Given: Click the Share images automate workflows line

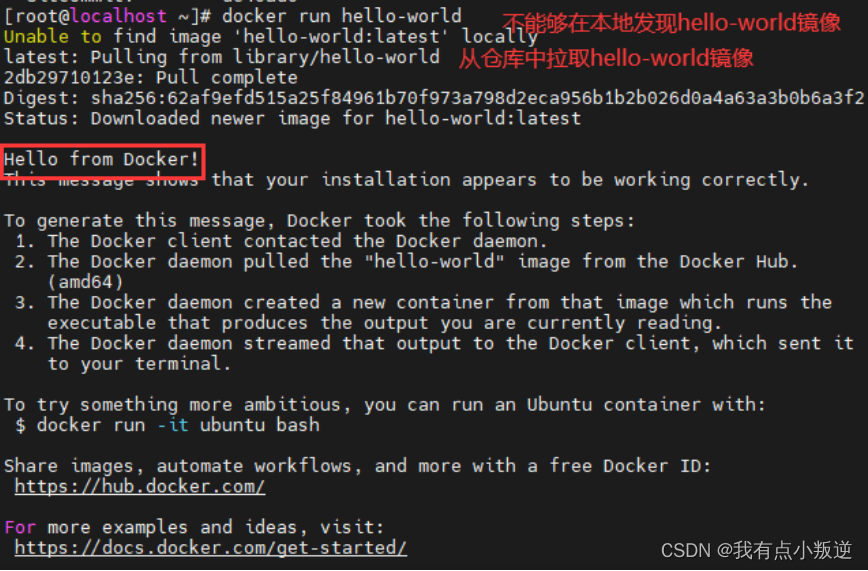Looking at the screenshot, I should (x=358, y=466).
